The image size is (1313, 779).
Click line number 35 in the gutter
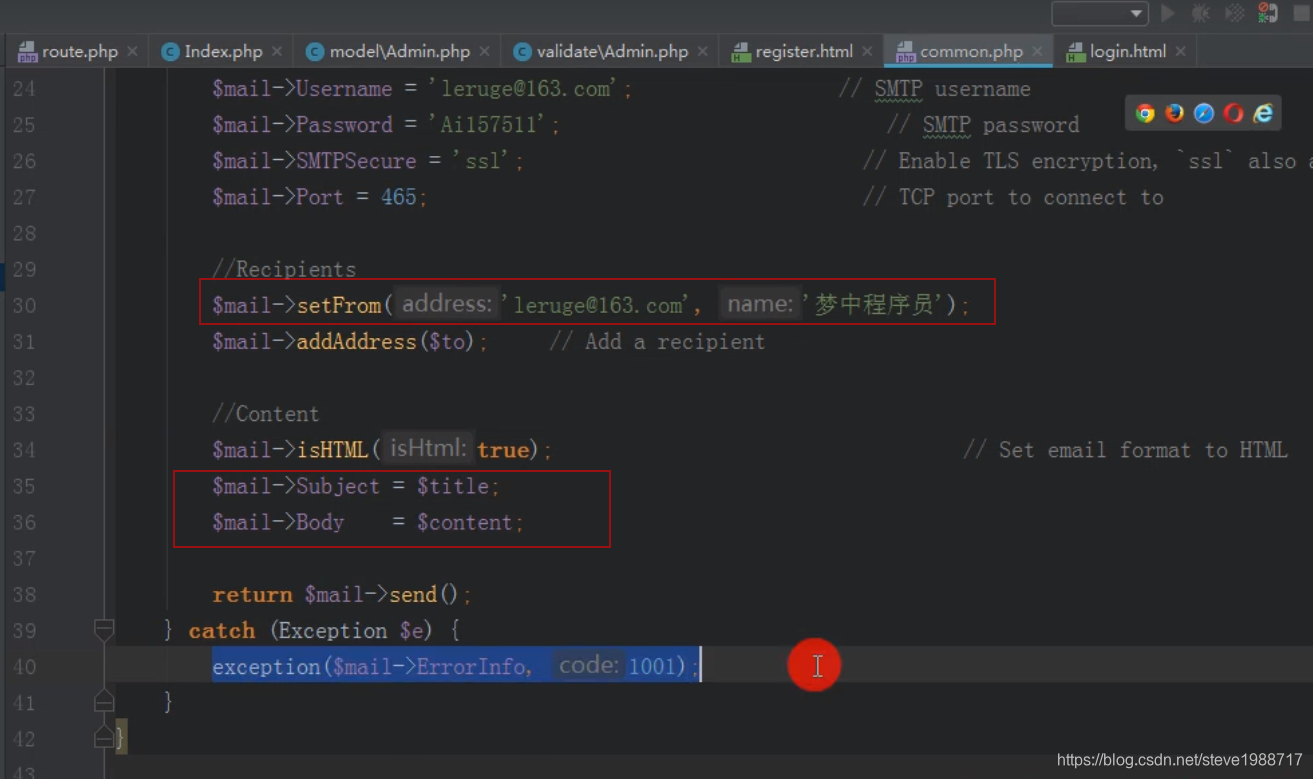(x=24, y=486)
